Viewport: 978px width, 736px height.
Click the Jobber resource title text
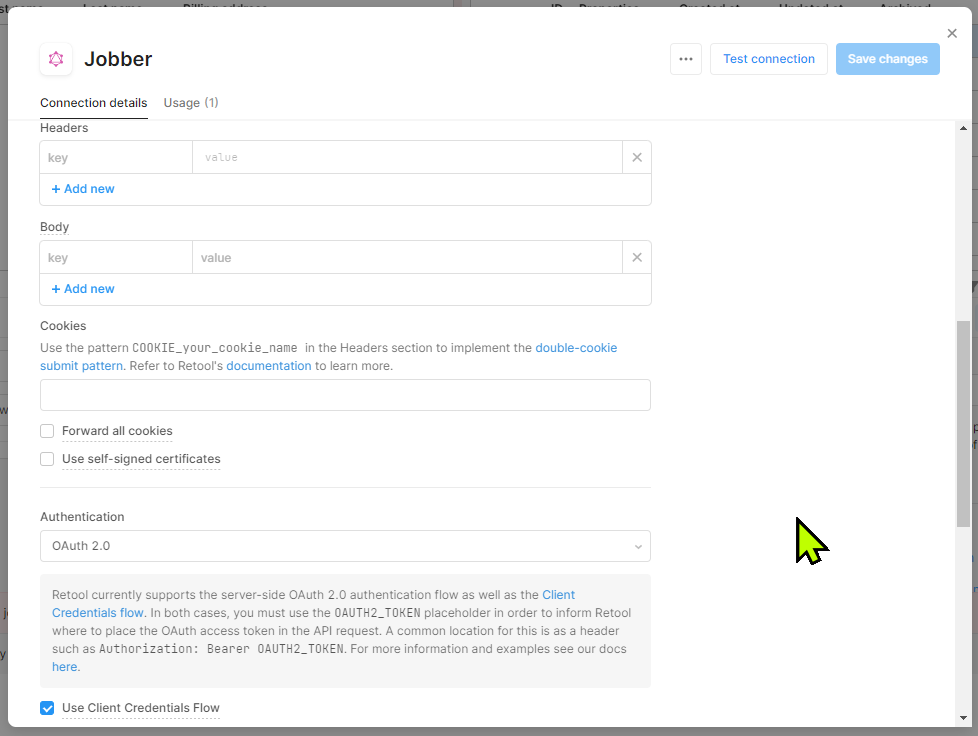click(118, 59)
